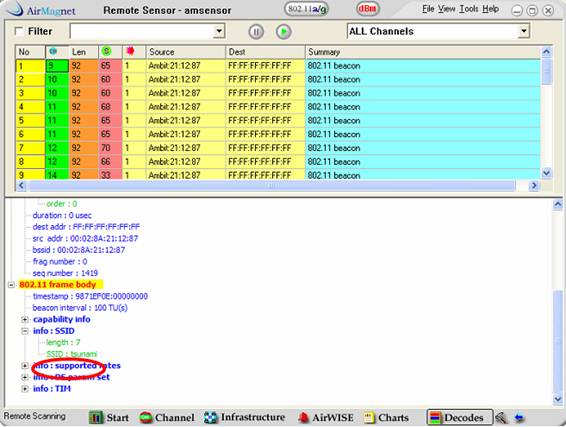Sort by the No column header
The height and width of the screenshot is (427, 566).
[x=30, y=52]
